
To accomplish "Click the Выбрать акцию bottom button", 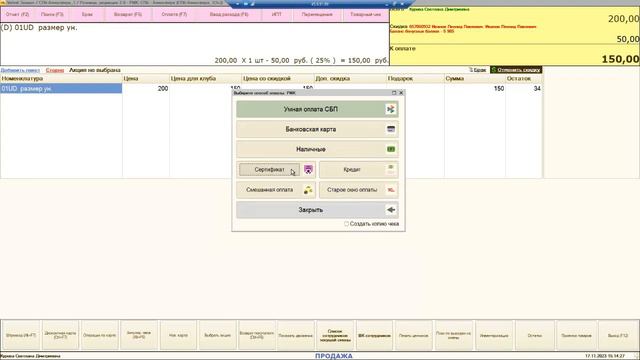I will (x=218, y=335).
